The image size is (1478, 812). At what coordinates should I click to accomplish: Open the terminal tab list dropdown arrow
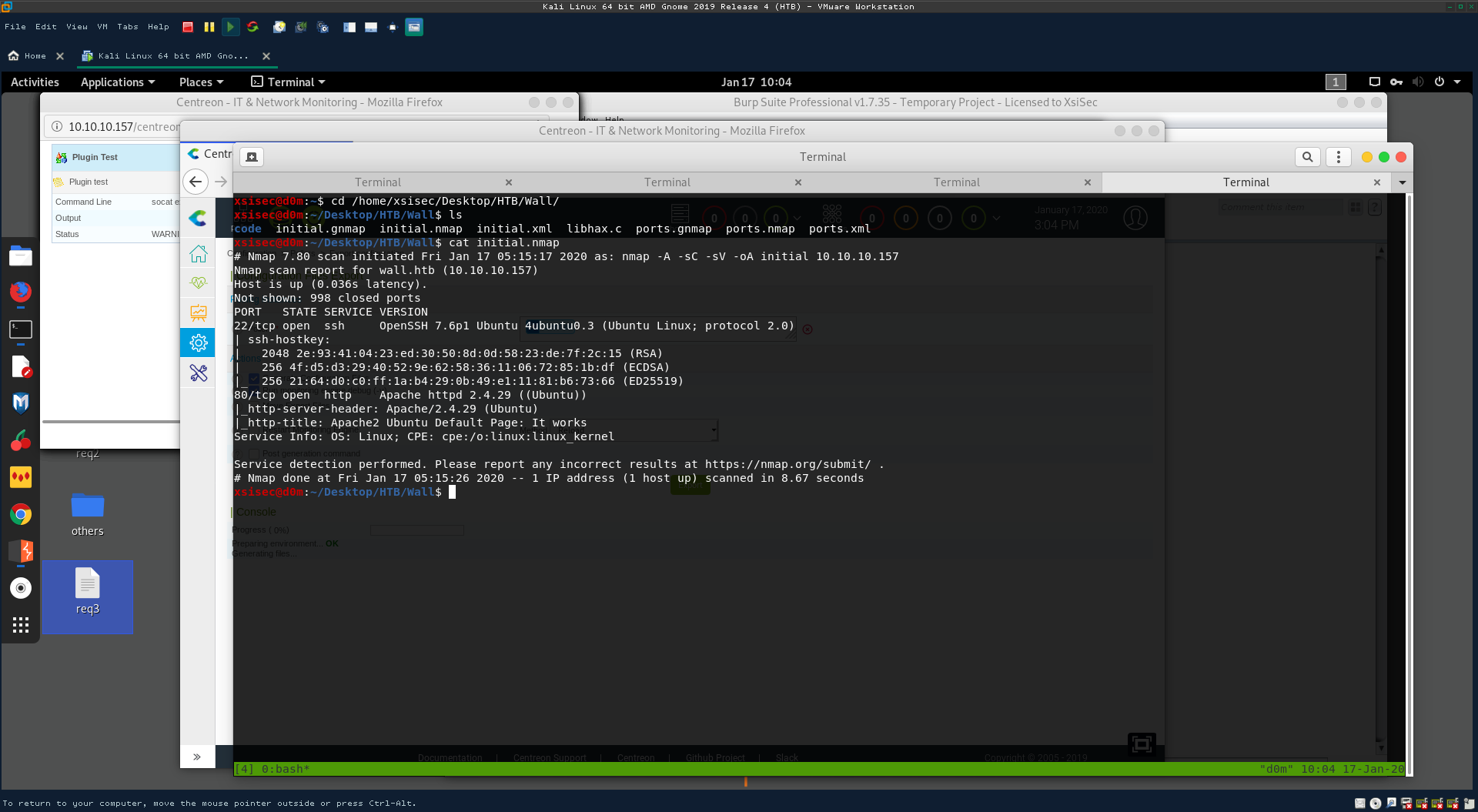[1403, 182]
